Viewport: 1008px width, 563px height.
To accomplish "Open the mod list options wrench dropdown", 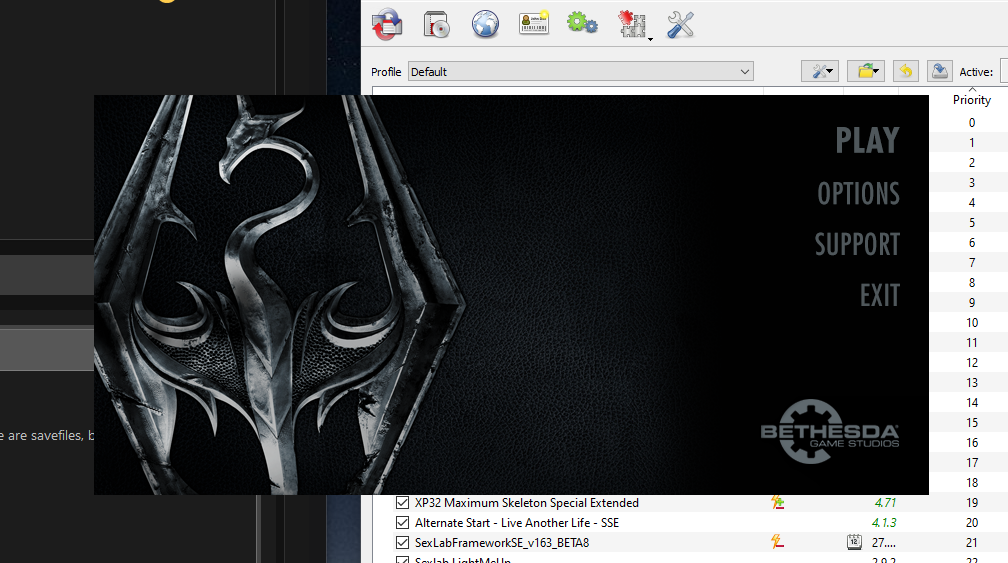I will click(820, 71).
